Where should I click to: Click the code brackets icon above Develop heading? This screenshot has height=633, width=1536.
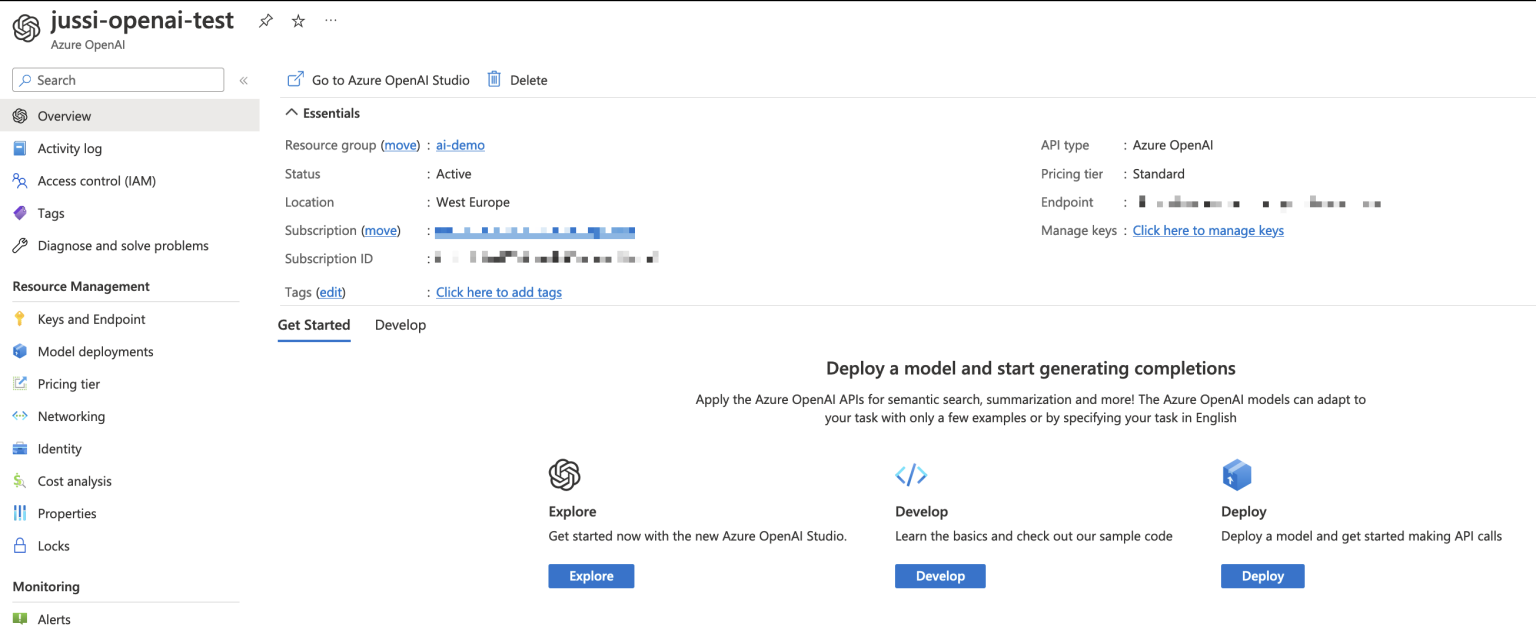(x=911, y=474)
